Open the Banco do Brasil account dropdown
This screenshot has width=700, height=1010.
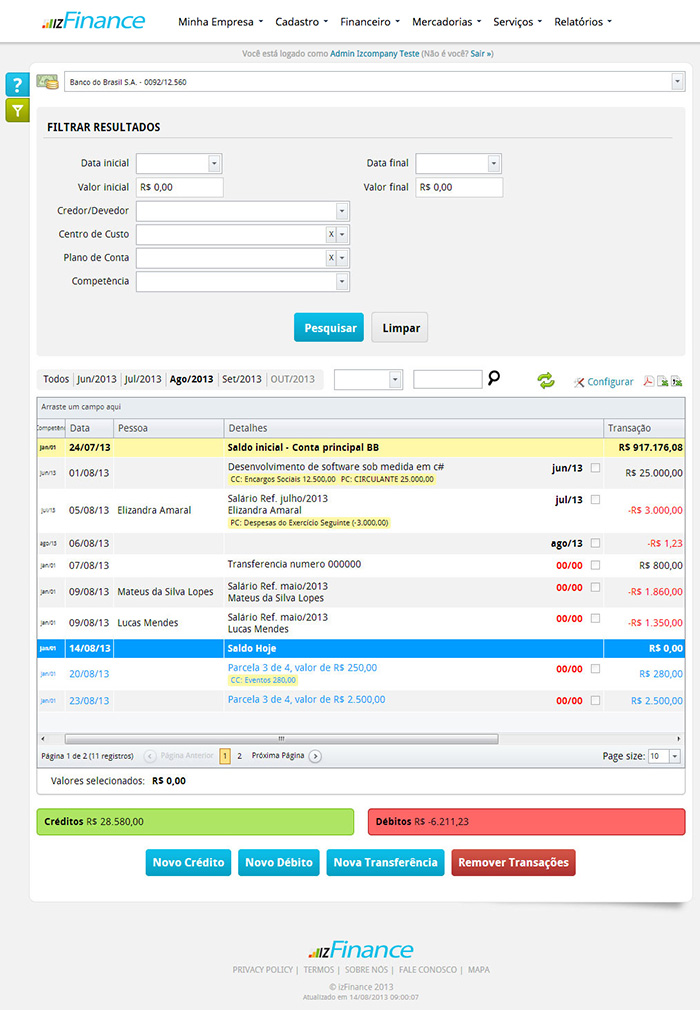point(677,82)
